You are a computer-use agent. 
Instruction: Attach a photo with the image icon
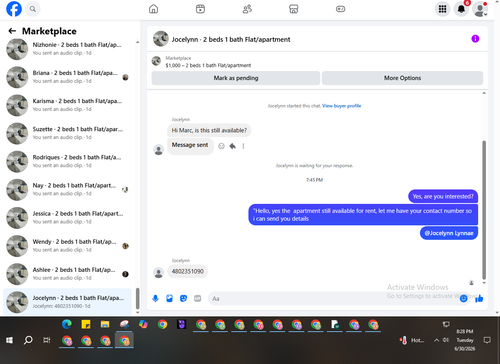169,298
